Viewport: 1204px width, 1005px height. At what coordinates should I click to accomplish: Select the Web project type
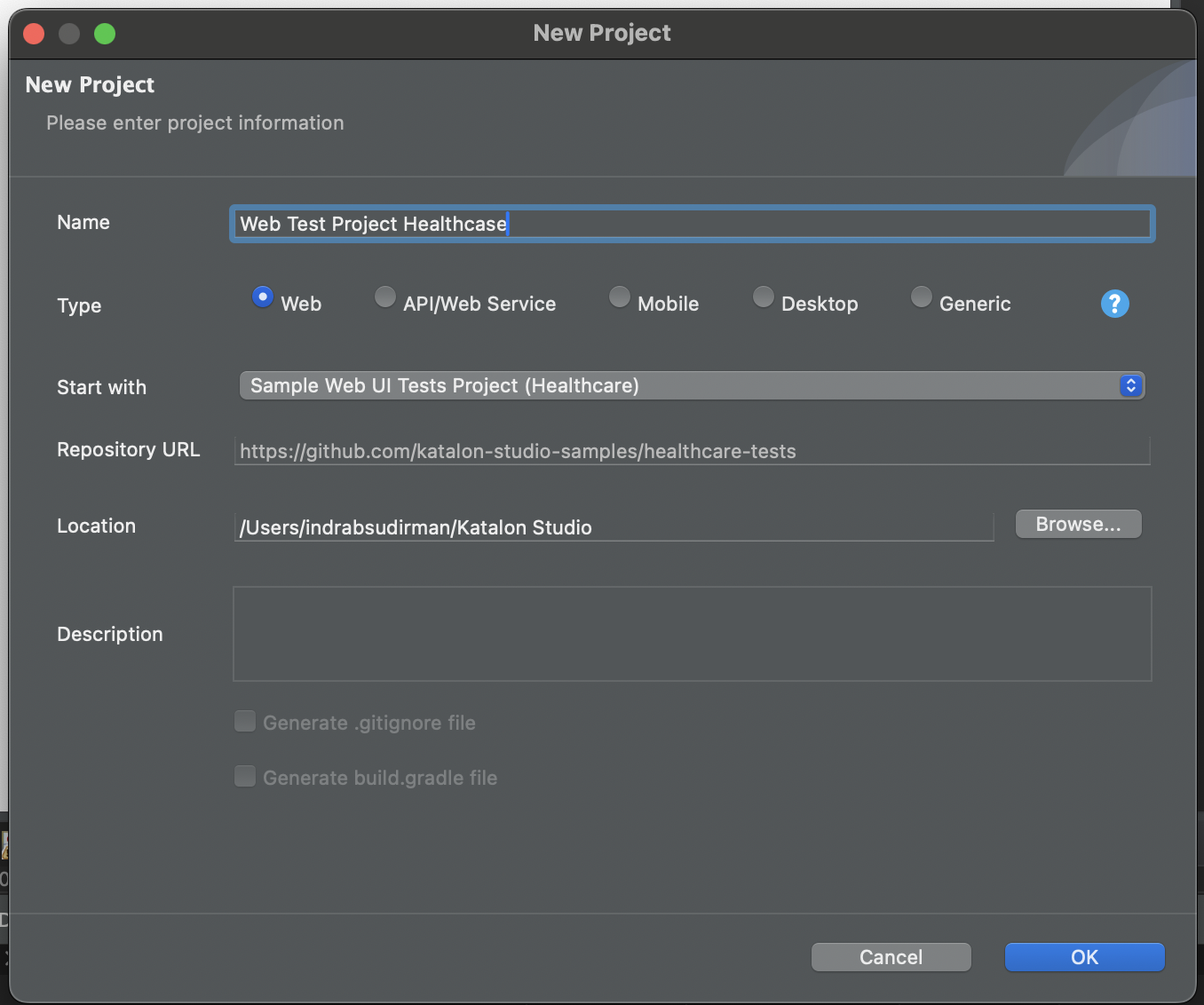point(263,297)
